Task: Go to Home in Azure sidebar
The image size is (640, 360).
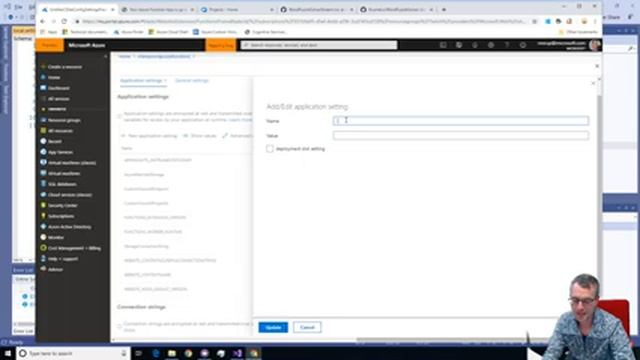Action: (51, 77)
